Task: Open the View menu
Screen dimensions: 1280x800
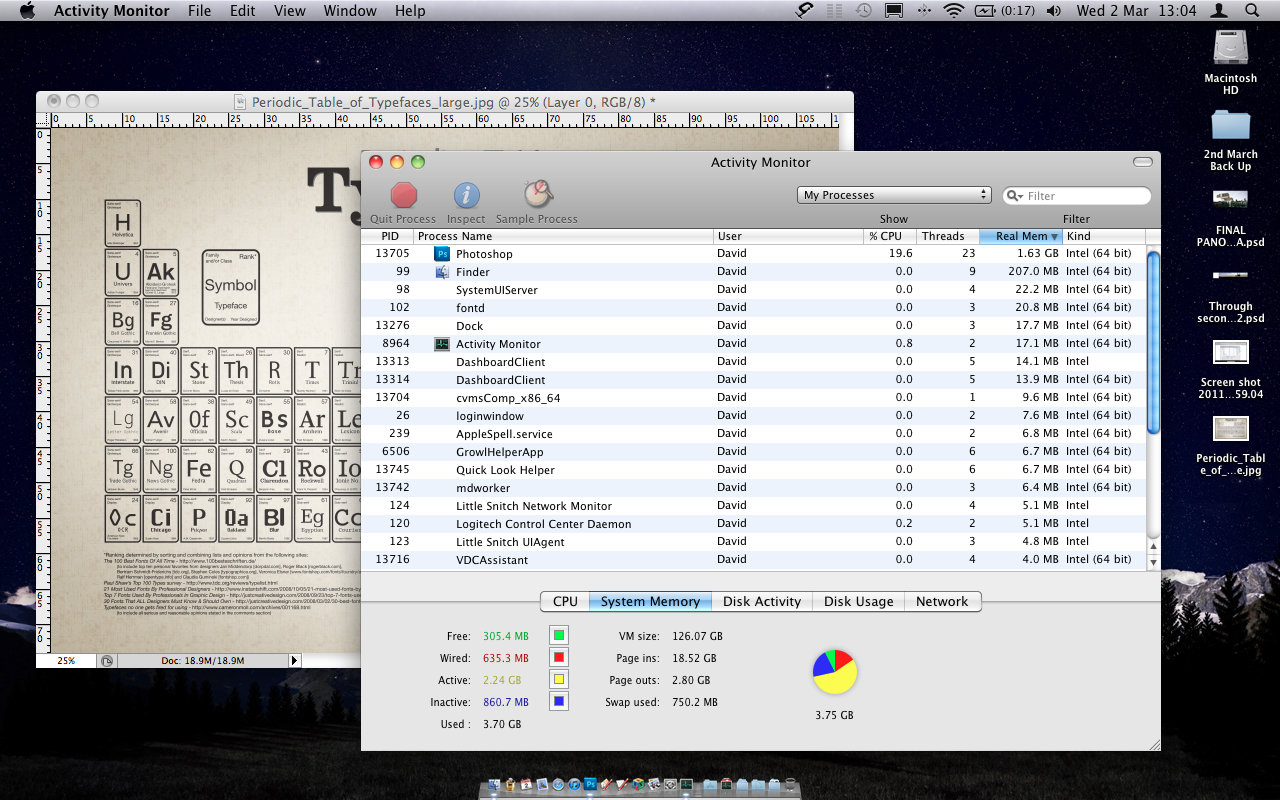Action: 290,11
